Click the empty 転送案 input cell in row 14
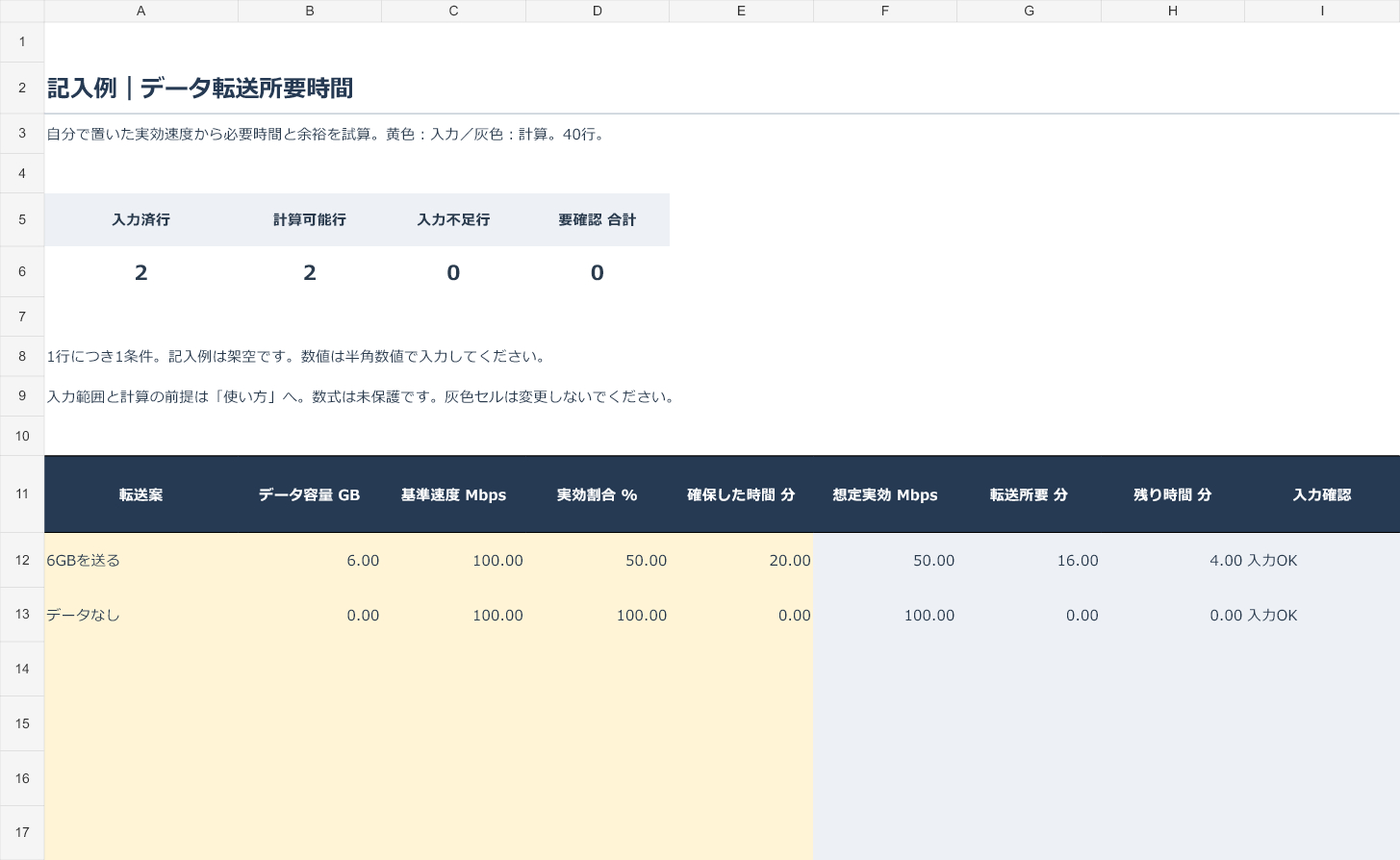The width and height of the screenshot is (1400, 860). 140,669
